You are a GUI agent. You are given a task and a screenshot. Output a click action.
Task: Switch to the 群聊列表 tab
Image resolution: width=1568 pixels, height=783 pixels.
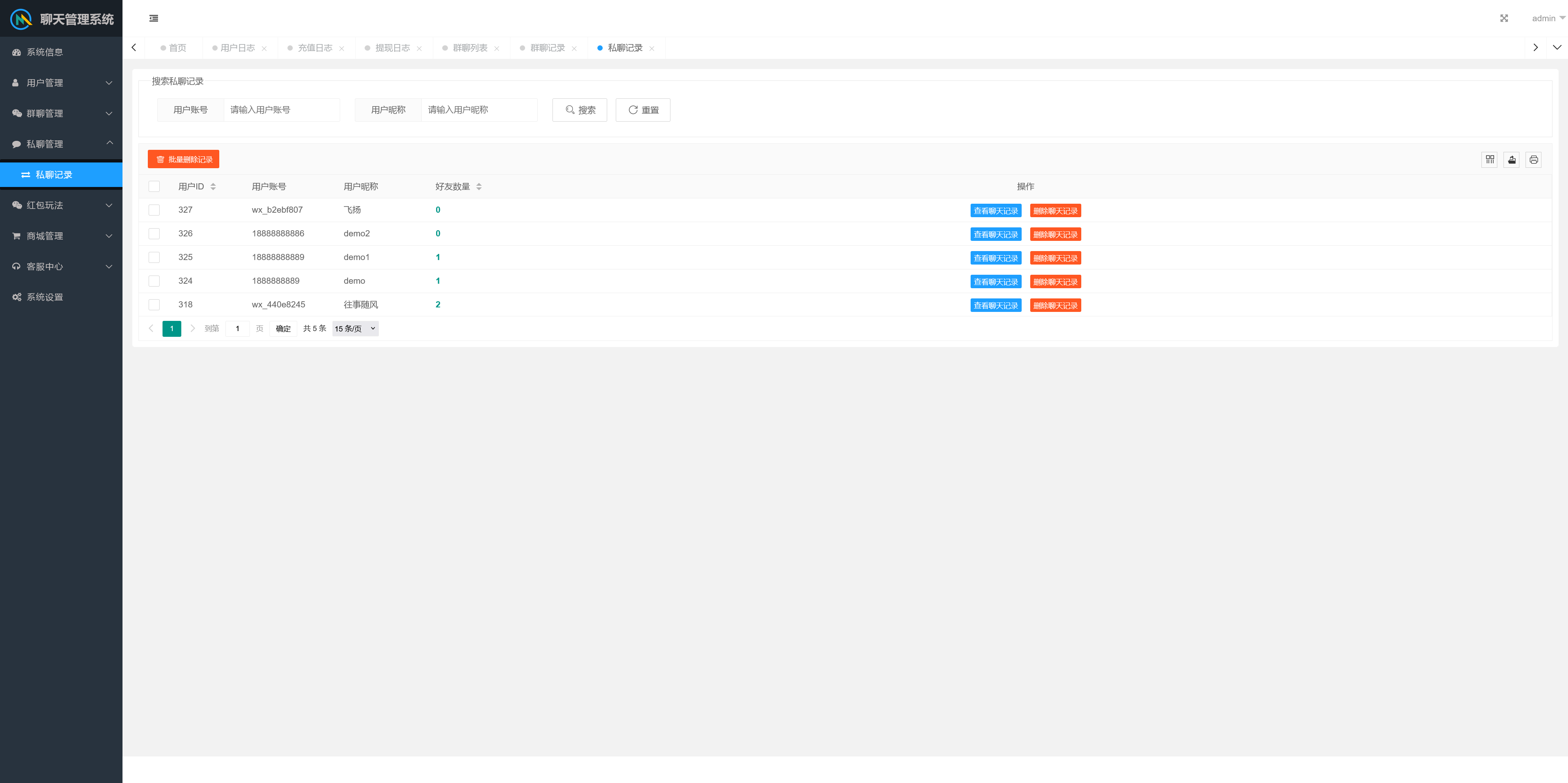pos(469,48)
